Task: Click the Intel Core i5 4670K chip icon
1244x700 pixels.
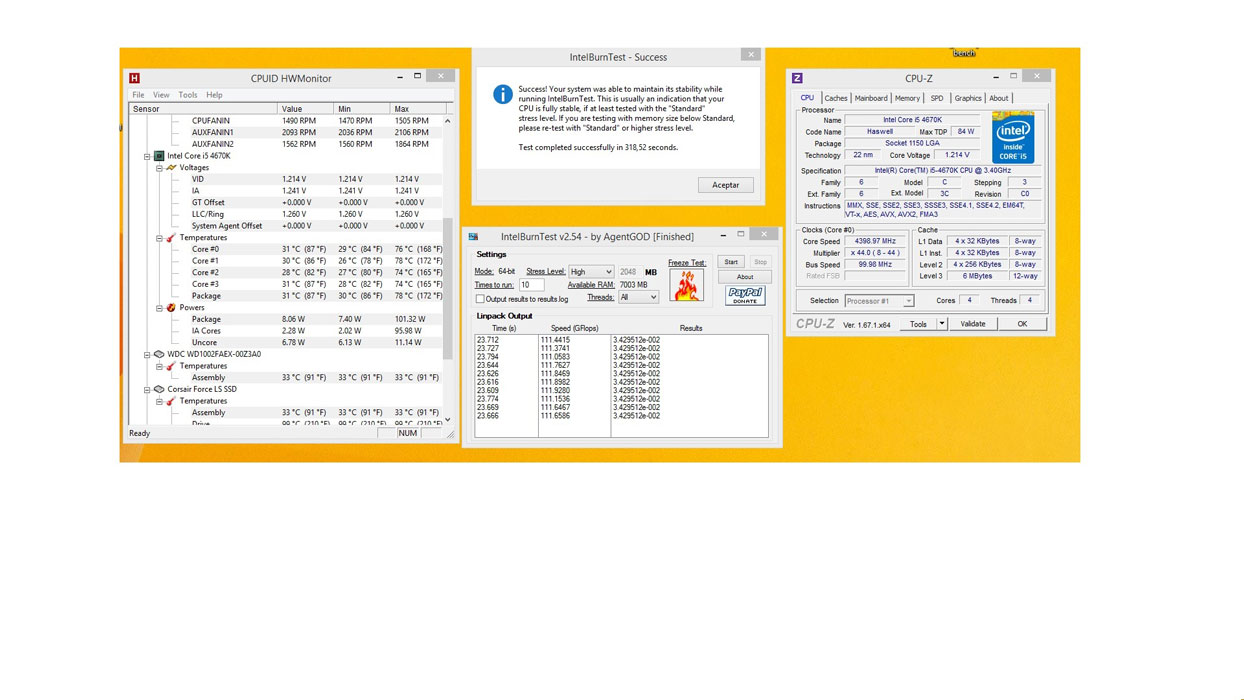Action: [159, 156]
